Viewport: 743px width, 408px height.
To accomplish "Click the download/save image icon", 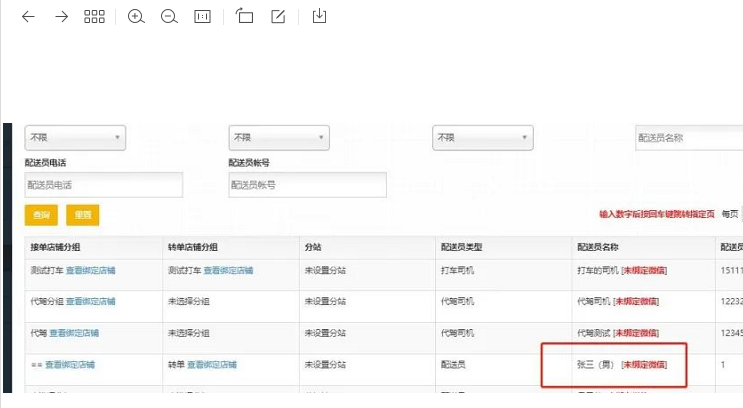I will (320, 17).
